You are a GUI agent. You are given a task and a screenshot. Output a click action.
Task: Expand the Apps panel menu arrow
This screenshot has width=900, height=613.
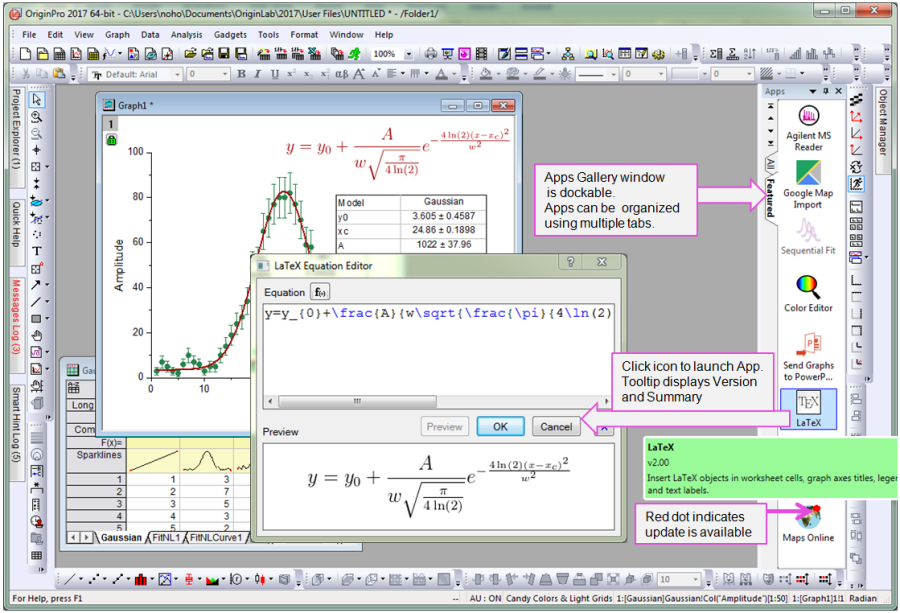[x=813, y=91]
